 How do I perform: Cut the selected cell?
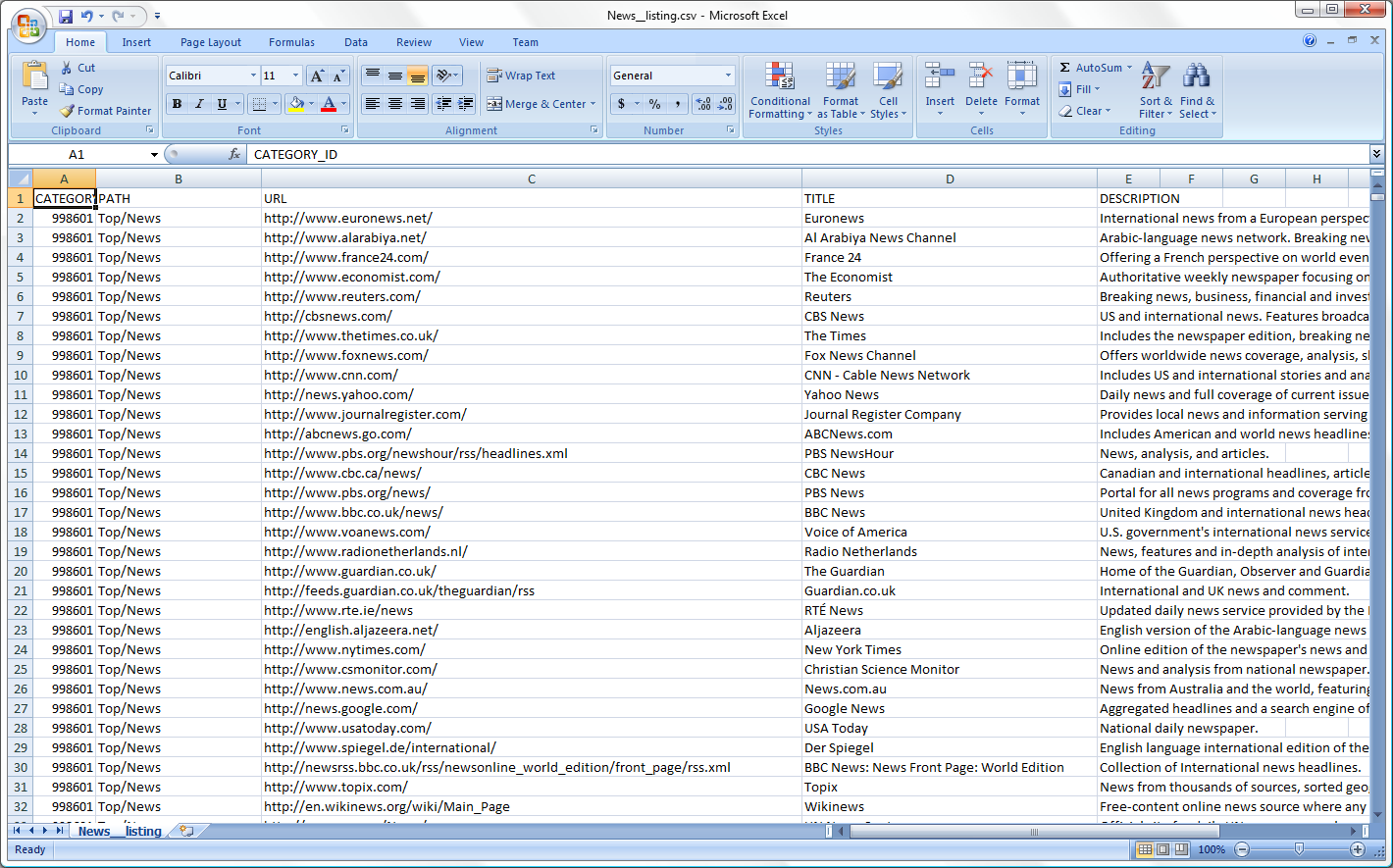click(x=77, y=68)
